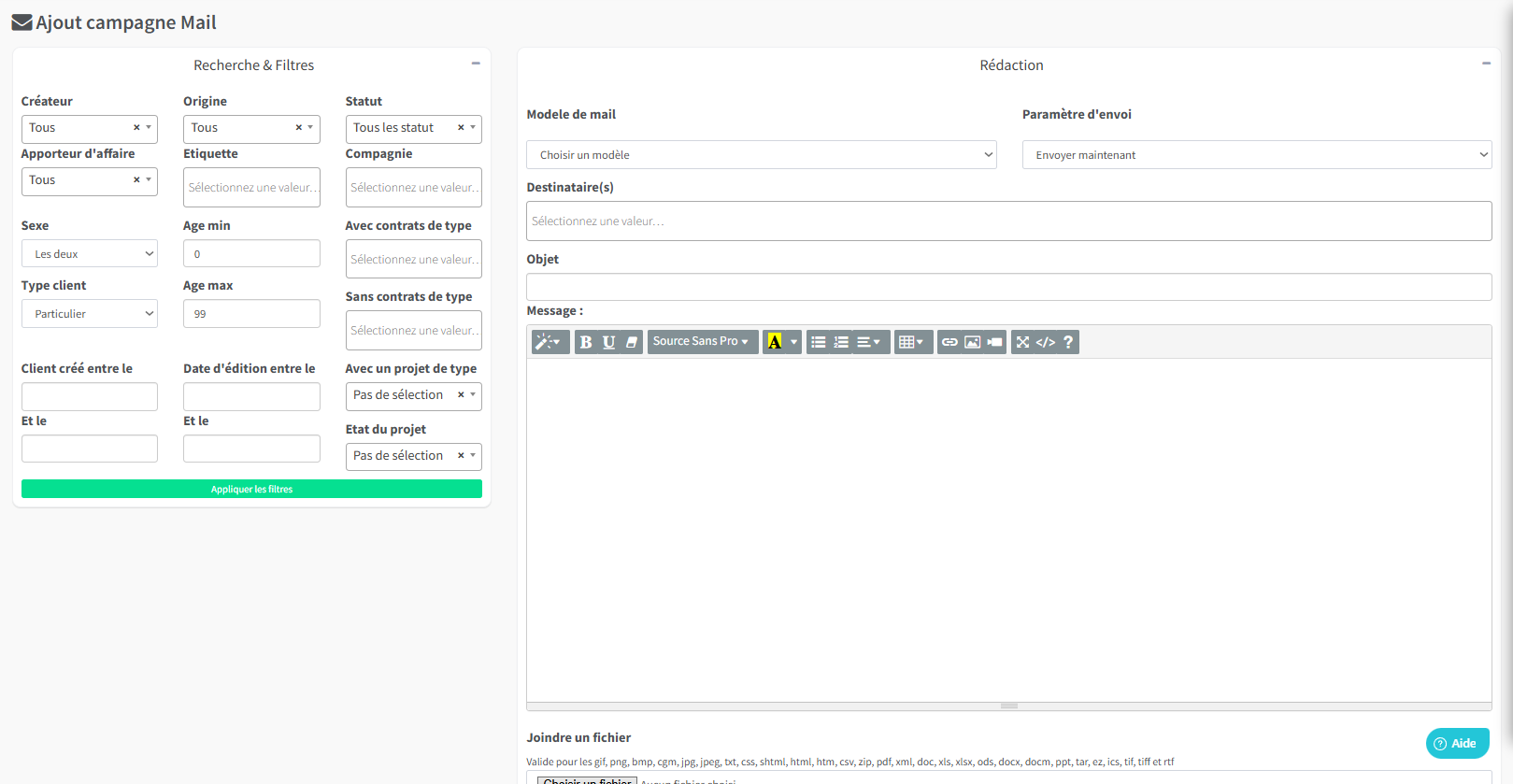Open the Source Sans Pro font dropdown
This screenshot has height=784, width=1513.
(701, 342)
